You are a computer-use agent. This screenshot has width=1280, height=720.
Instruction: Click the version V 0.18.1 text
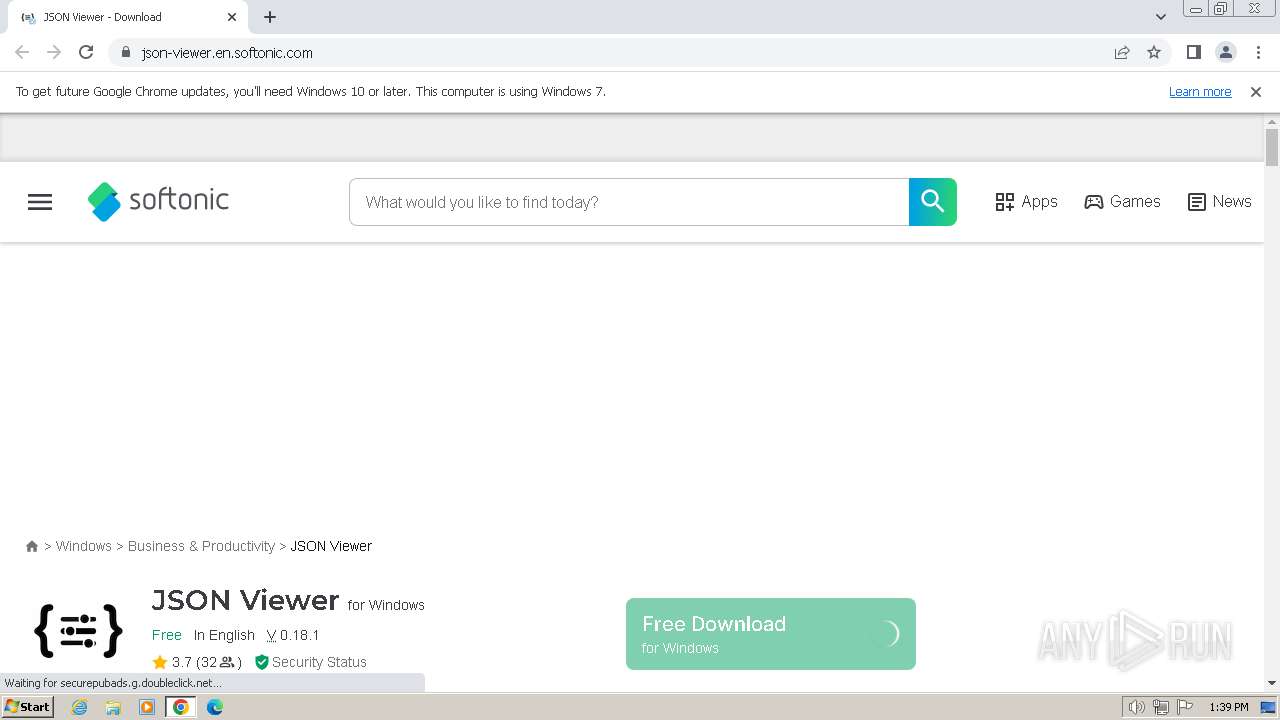coord(293,635)
